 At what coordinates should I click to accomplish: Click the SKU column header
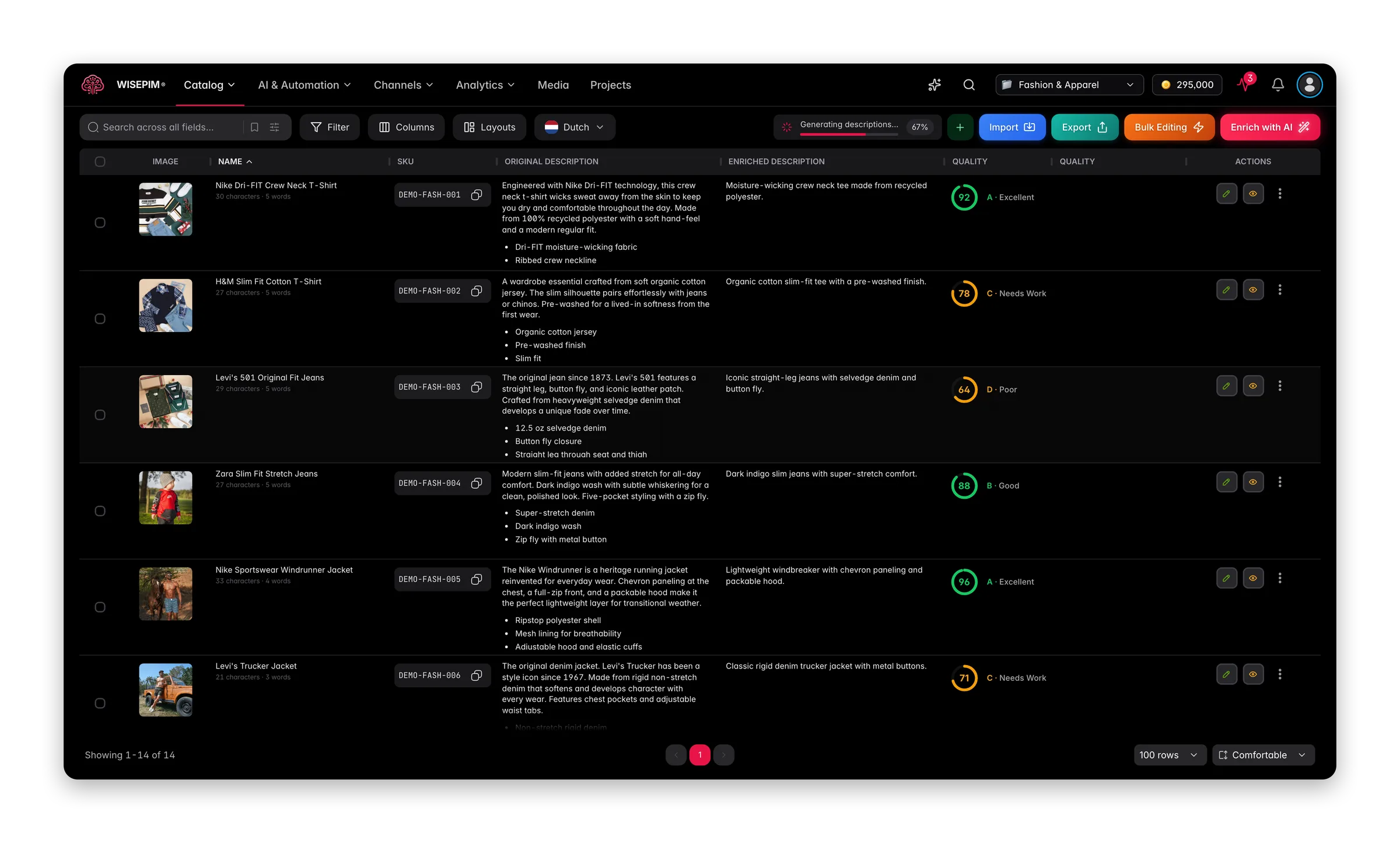[405, 162]
